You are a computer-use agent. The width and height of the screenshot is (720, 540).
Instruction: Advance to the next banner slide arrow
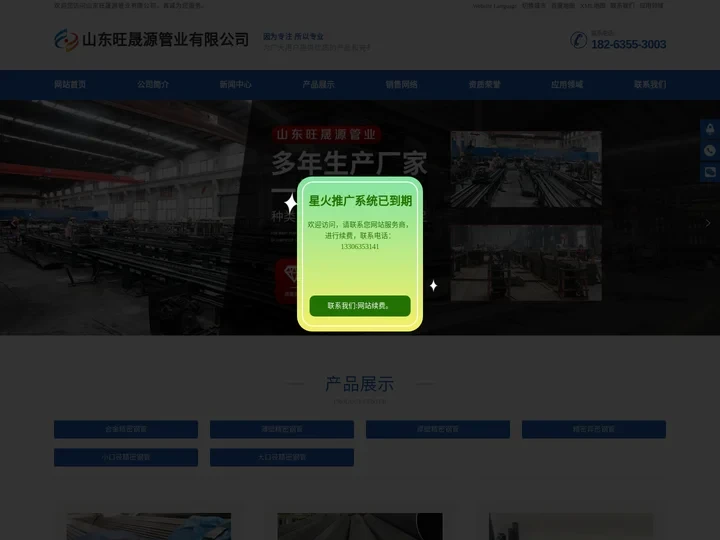708,223
